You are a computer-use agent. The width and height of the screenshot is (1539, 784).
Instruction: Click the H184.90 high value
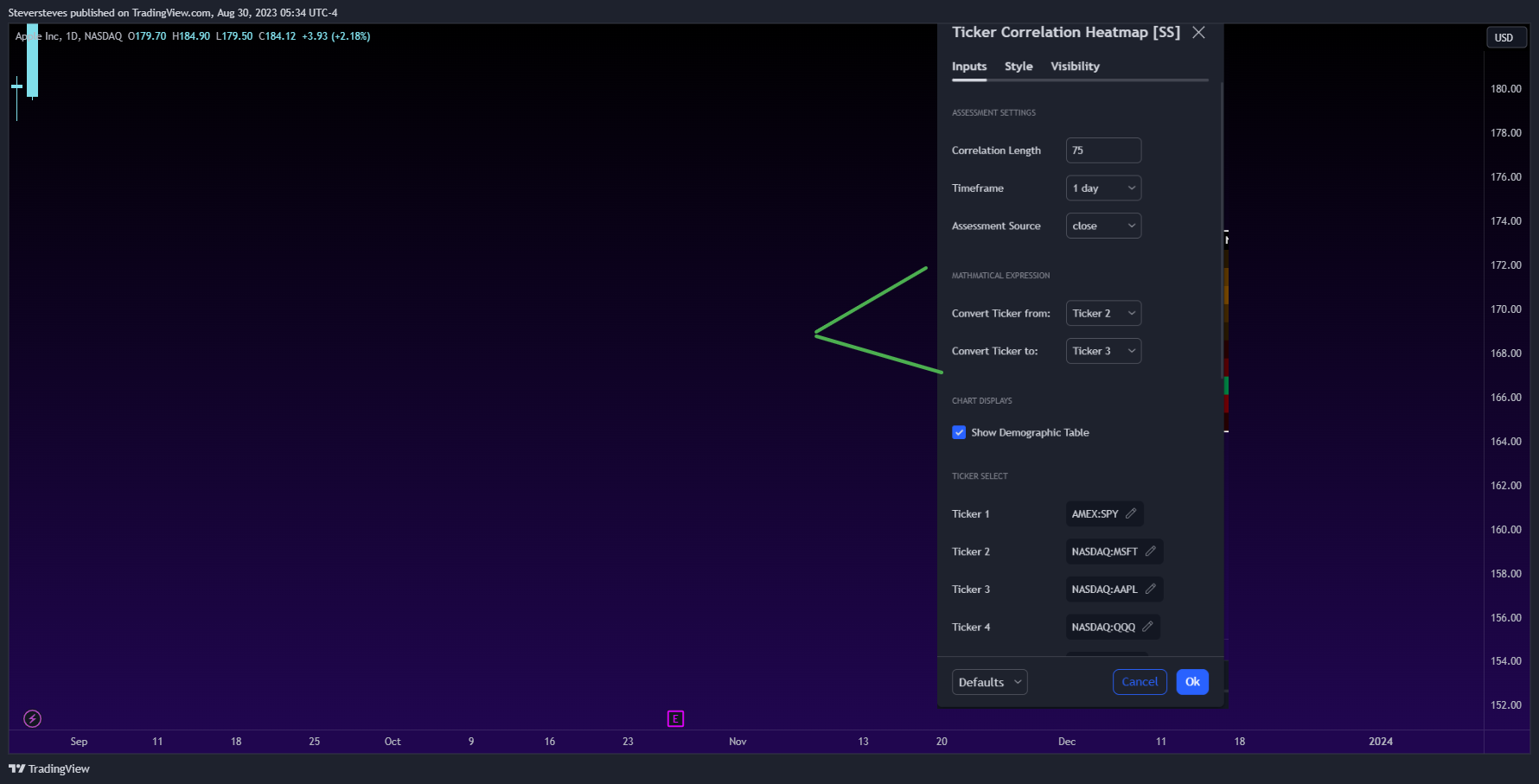[191, 36]
